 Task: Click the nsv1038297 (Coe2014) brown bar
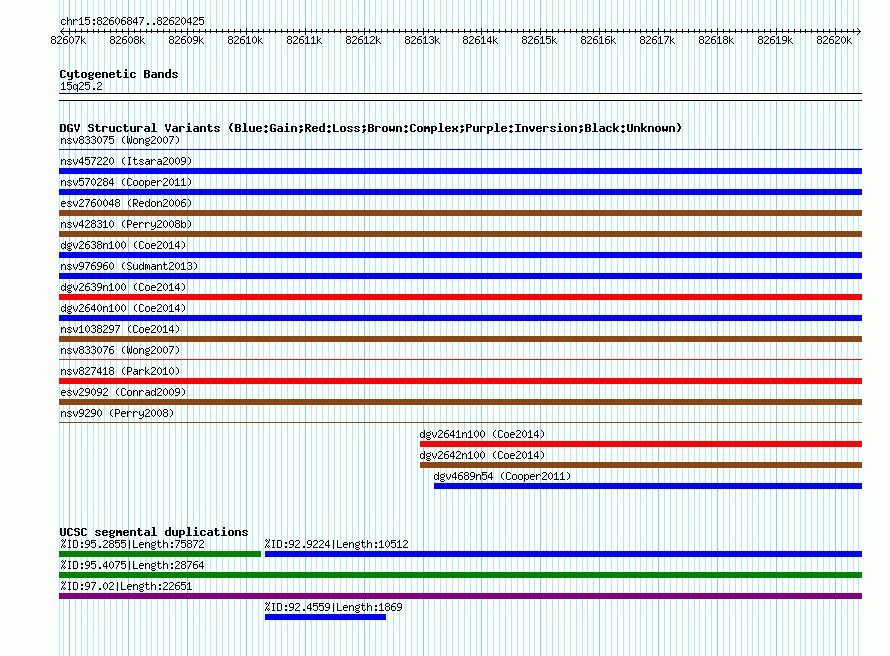(460, 339)
